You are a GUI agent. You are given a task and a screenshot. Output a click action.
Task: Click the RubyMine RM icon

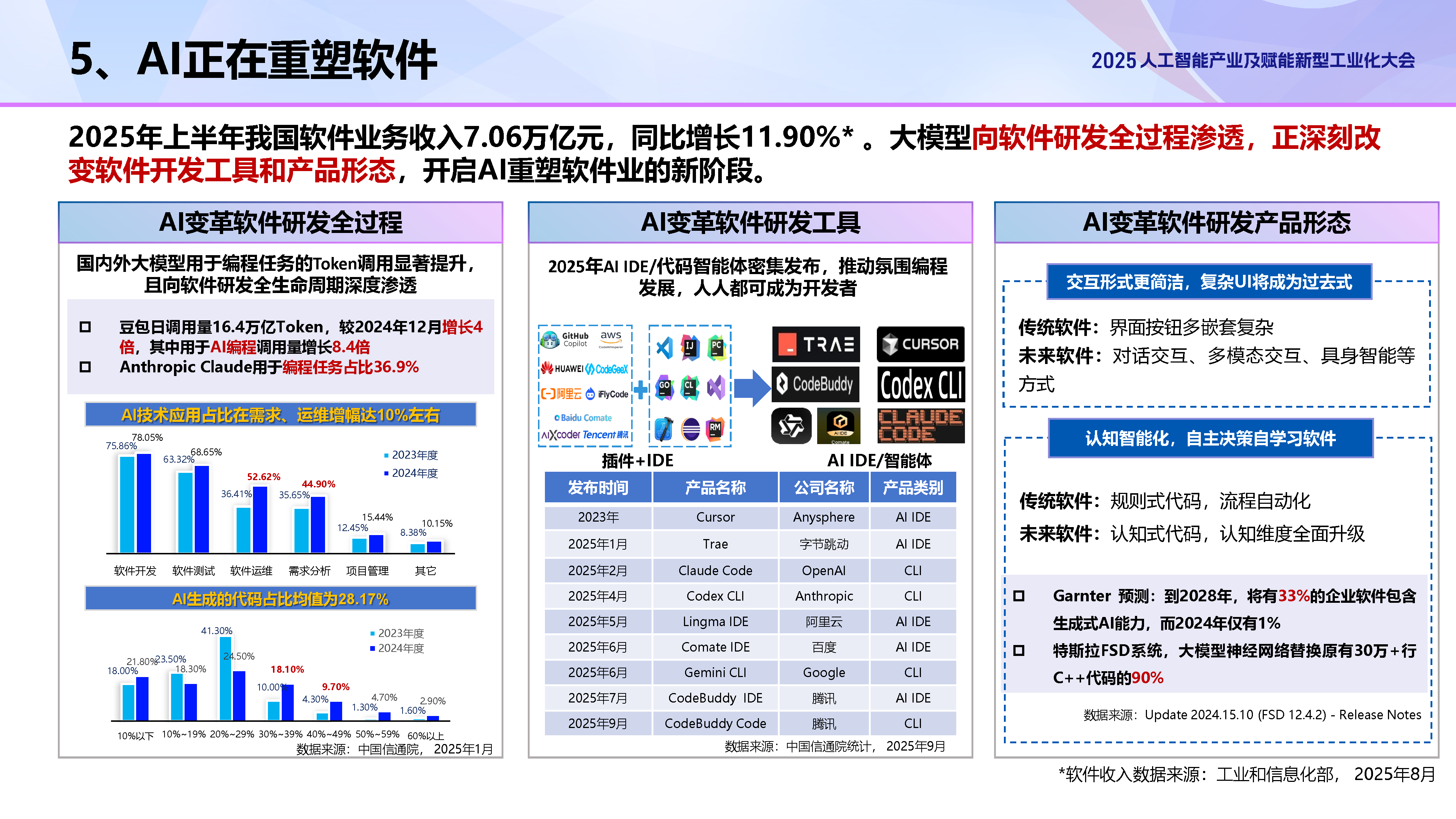(716, 429)
